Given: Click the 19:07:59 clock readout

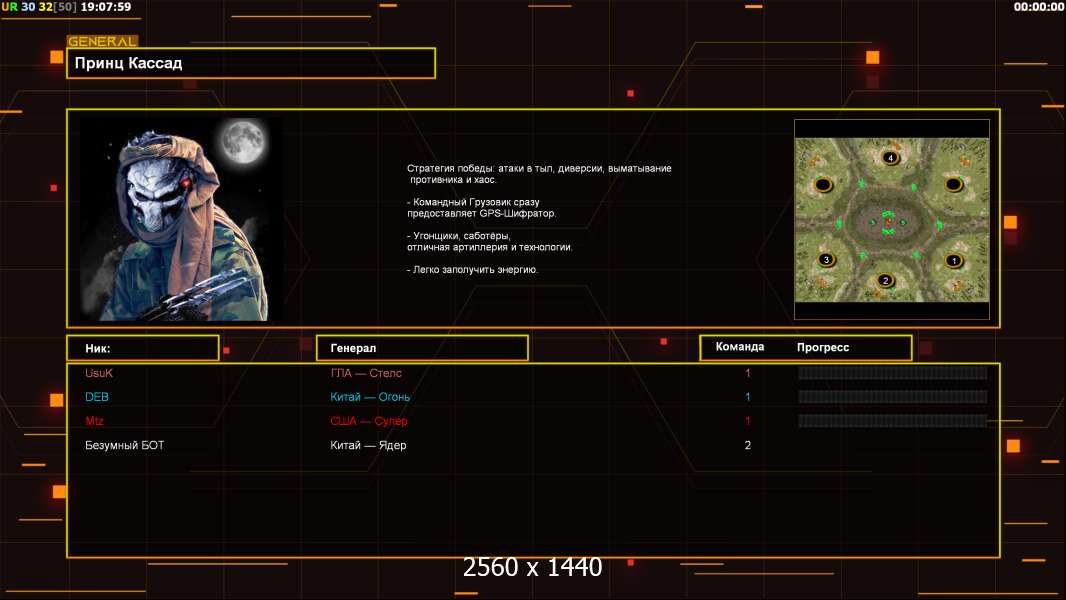Looking at the screenshot, I should [x=106, y=7].
